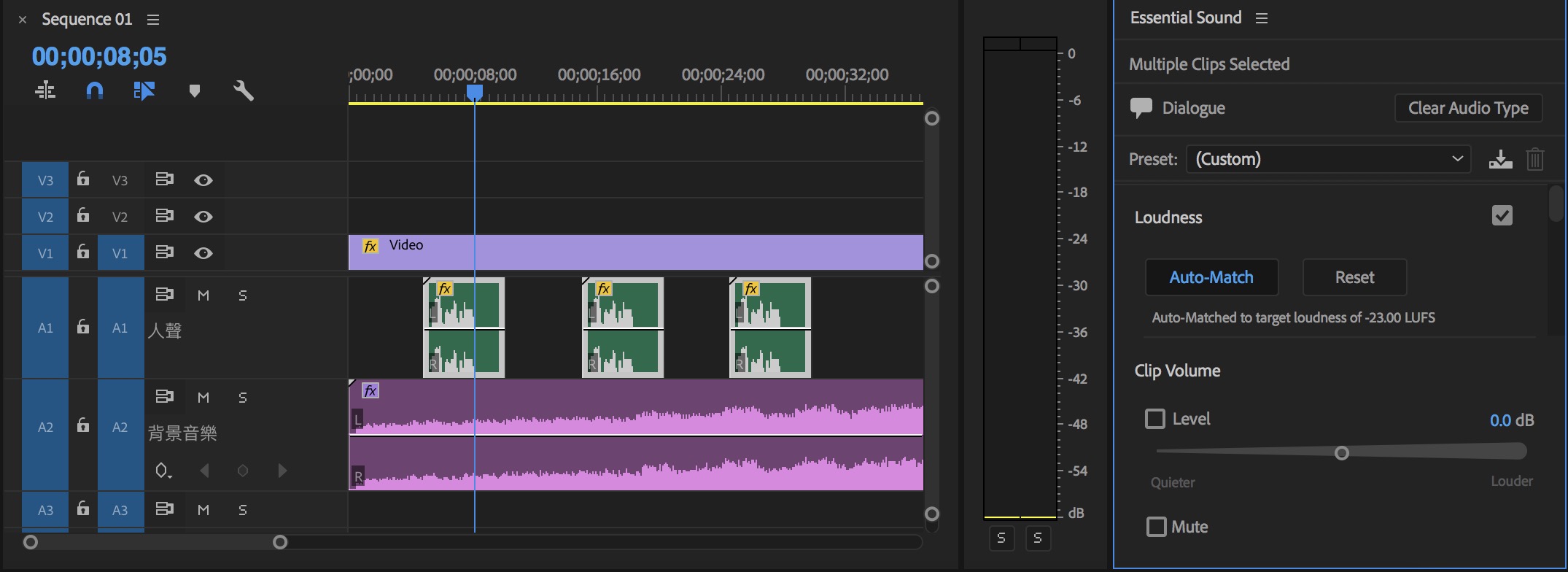This screenshot has height=572, width=1568.
Task: Open the Essential Sound panel menu
Action: coord(1262,18)
